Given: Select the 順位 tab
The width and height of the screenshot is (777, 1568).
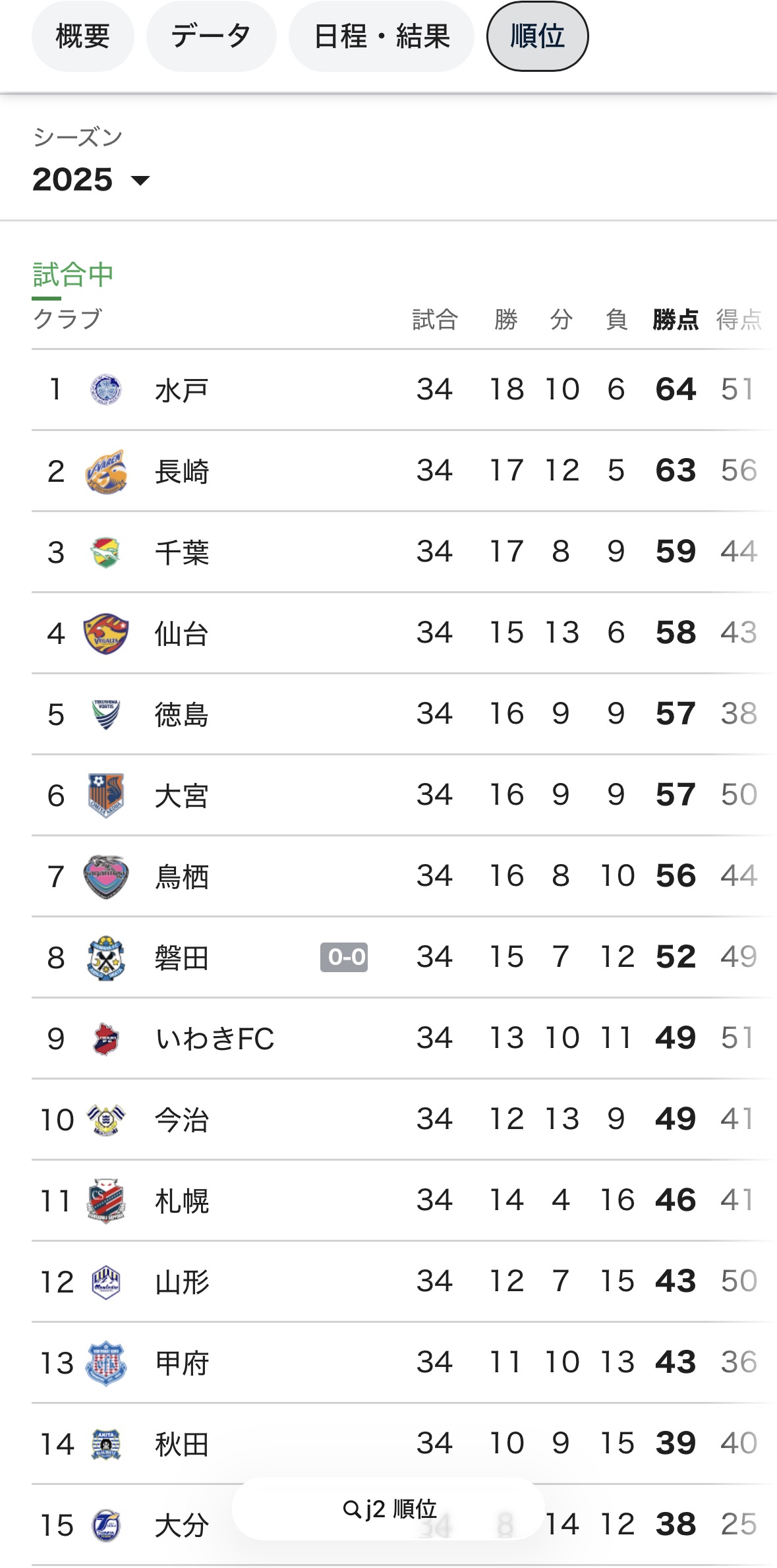Looking at the screenshot, I should [x=537, y=36].
